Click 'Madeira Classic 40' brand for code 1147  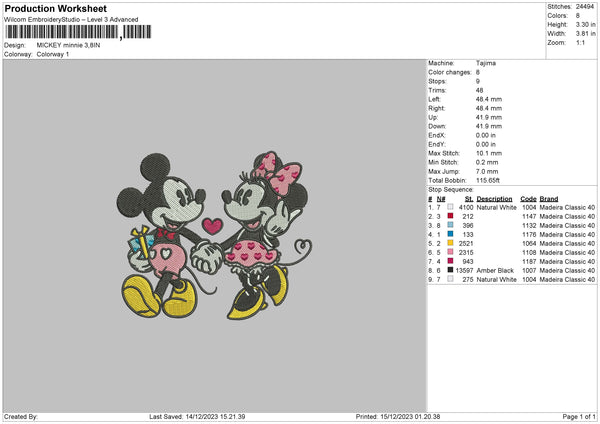click(x=567, y=216)
